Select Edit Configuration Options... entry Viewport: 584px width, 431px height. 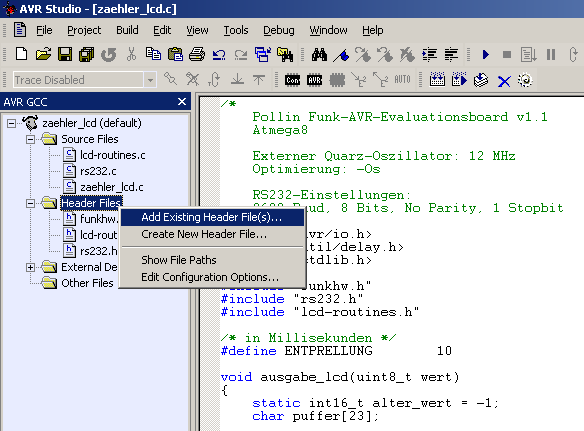[213, 277]
